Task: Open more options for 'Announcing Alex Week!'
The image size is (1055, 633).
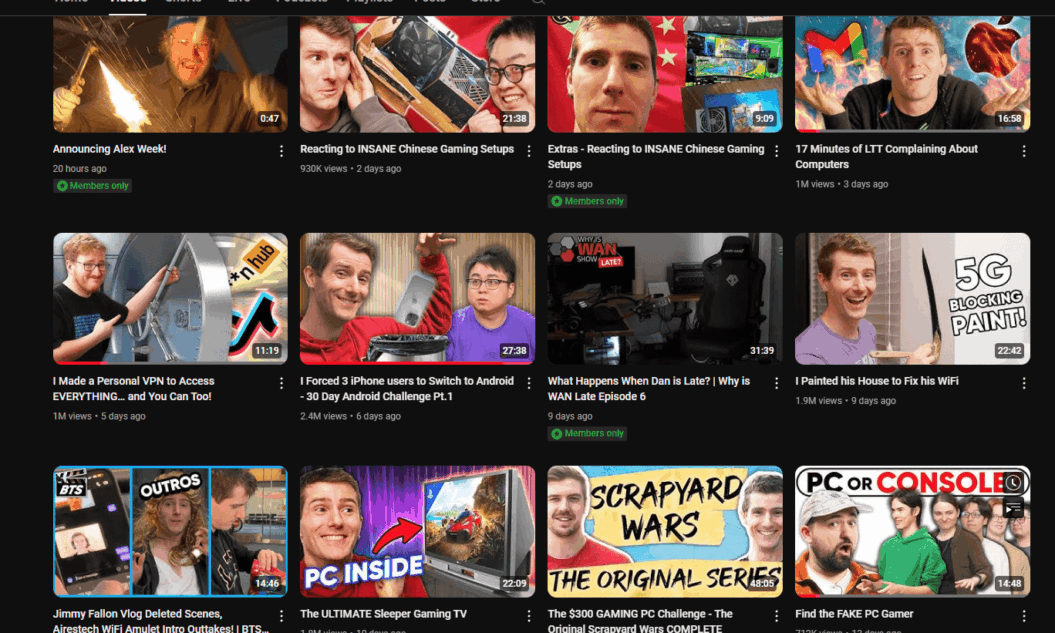Action: 281,151
